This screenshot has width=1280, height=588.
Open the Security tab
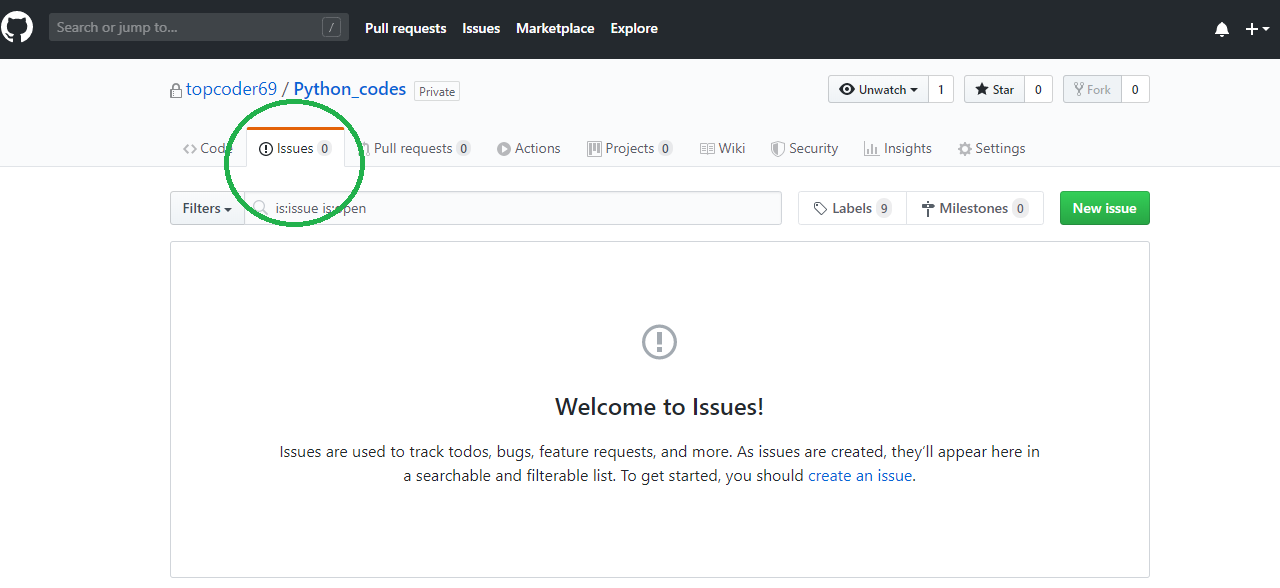coord(804,148)
